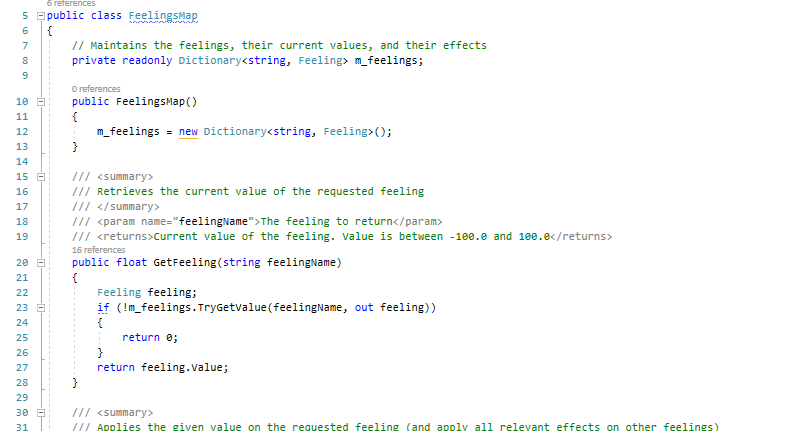Collapse the summary comment at line 30
The height and width of the screenshot is (431, 792).
tap(41, 413)
